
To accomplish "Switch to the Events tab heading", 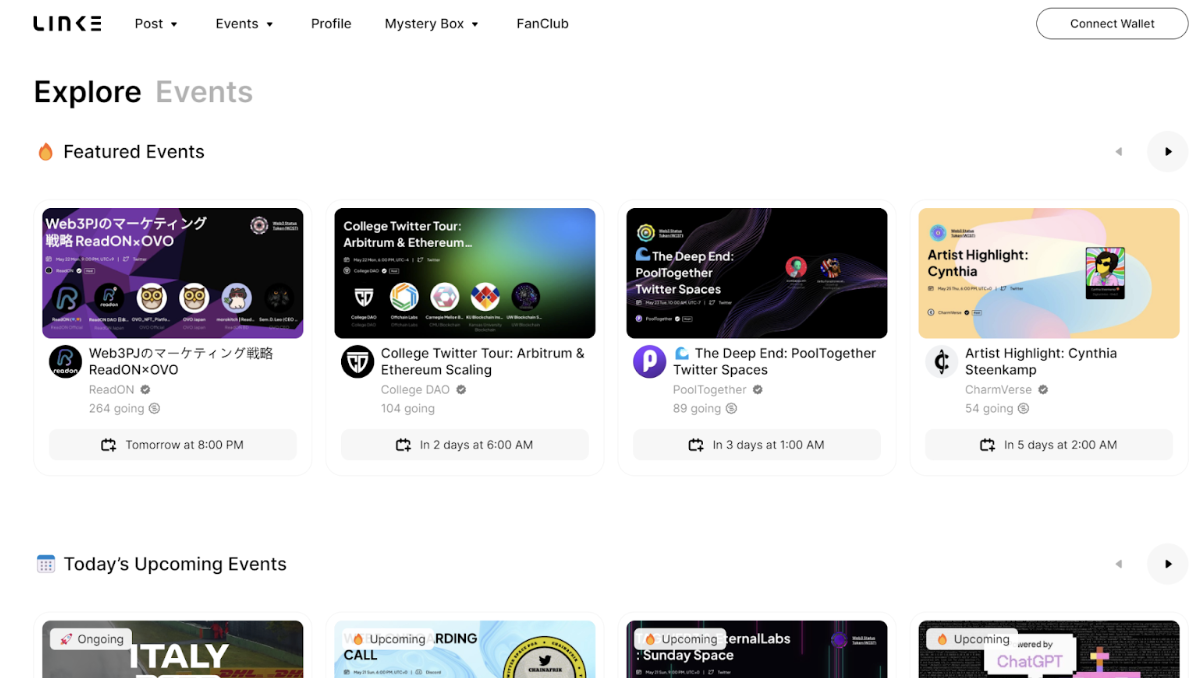I will pos(204,92).
